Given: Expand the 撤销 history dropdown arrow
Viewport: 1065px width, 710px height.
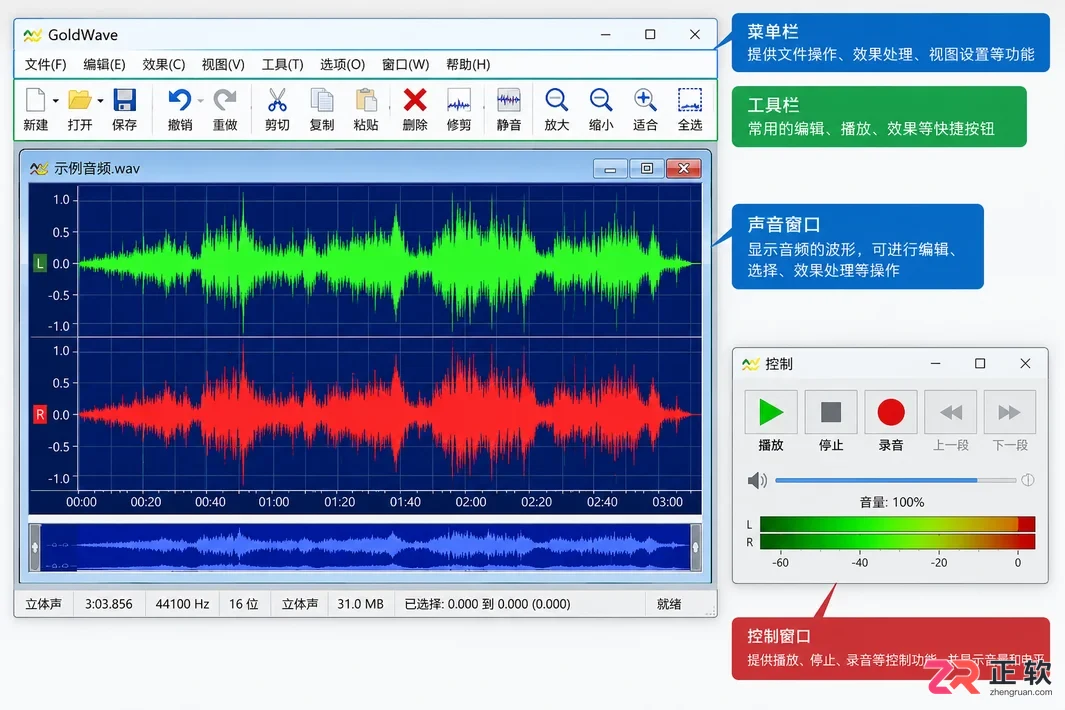Looking at the screenshot, I should (200, 101).
